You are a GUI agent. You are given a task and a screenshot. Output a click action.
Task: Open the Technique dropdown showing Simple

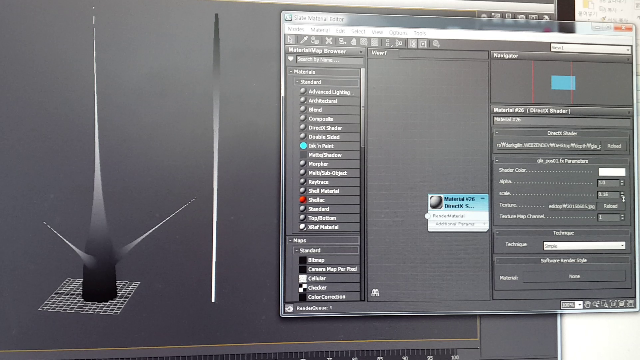[584, 246]
